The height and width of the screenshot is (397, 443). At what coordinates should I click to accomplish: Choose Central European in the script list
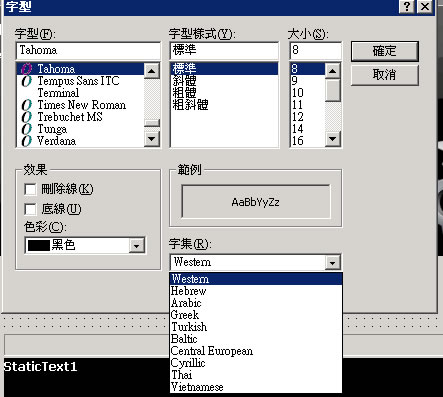[256, 351]
